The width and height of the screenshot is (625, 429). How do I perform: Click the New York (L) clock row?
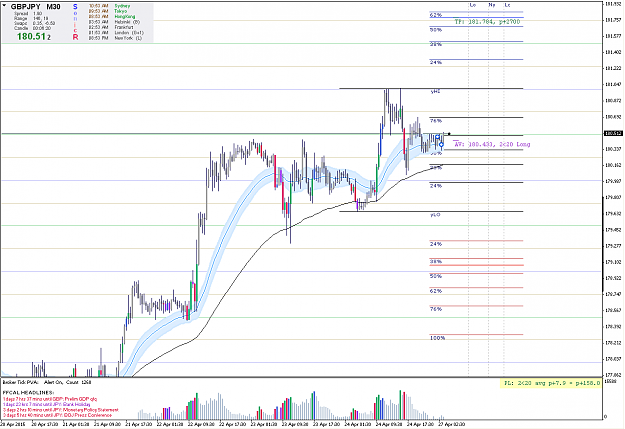[115, 38]
